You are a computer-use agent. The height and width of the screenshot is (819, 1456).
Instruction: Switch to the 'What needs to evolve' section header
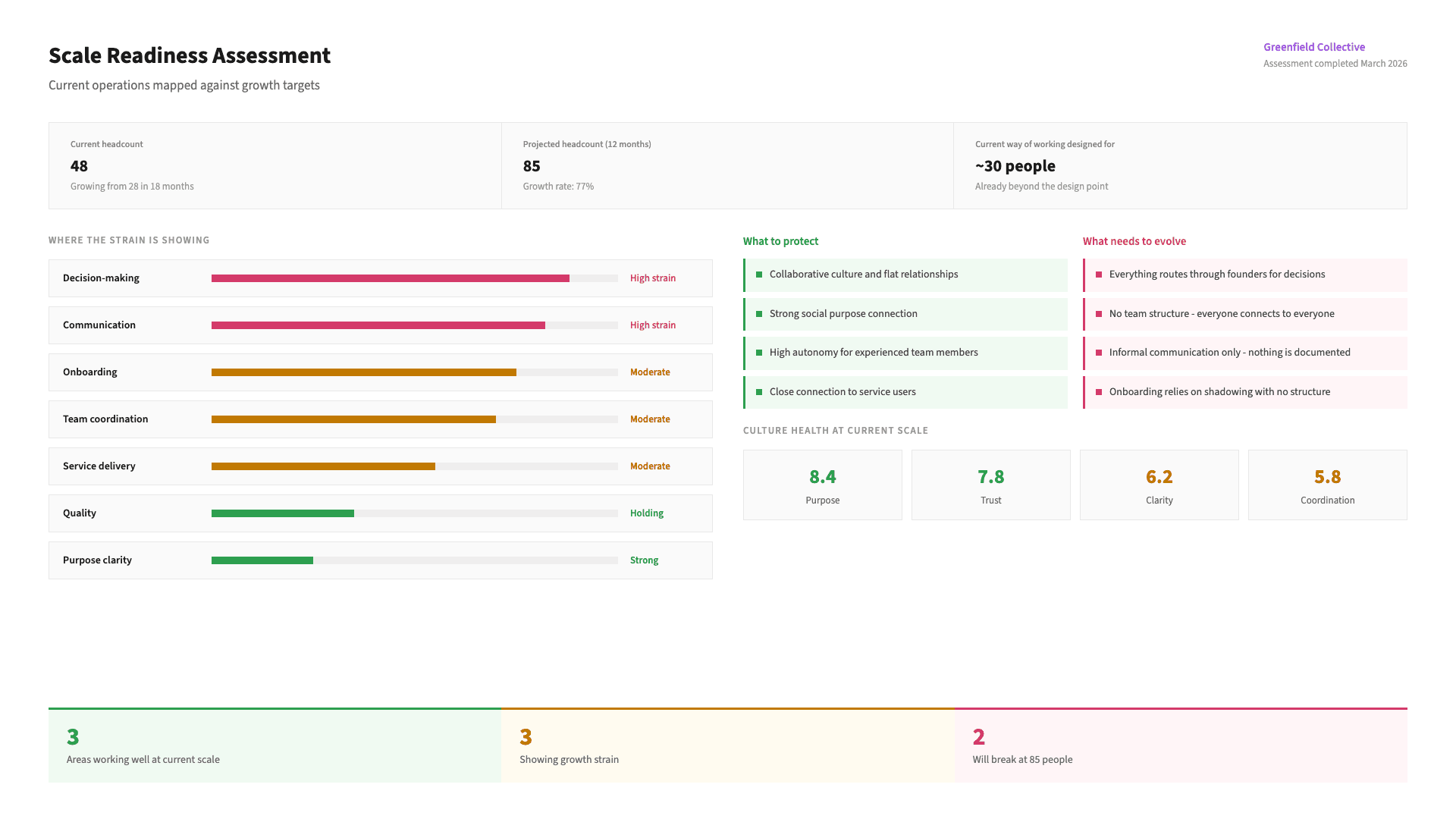(x=1134, y=240)
